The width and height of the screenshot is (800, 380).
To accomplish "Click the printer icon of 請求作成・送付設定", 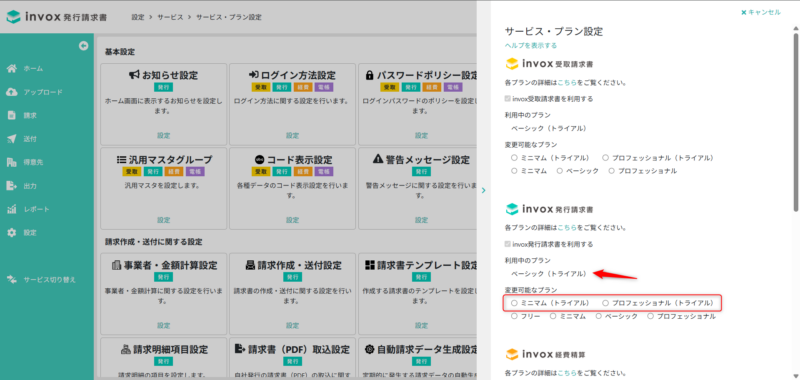I will (x=251, y=265).
